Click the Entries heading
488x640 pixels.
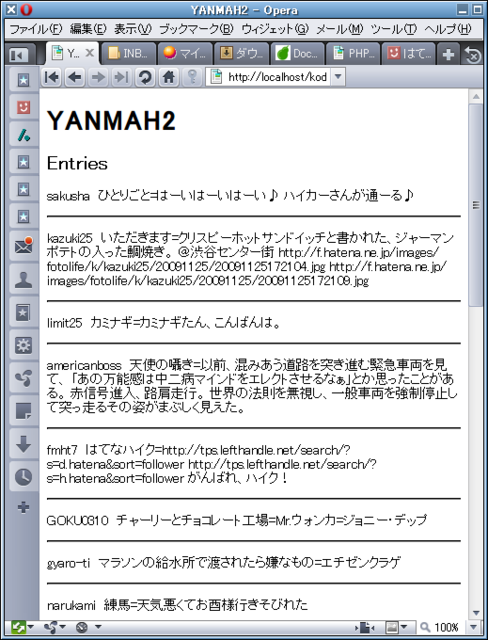click(x=77, y=163)
